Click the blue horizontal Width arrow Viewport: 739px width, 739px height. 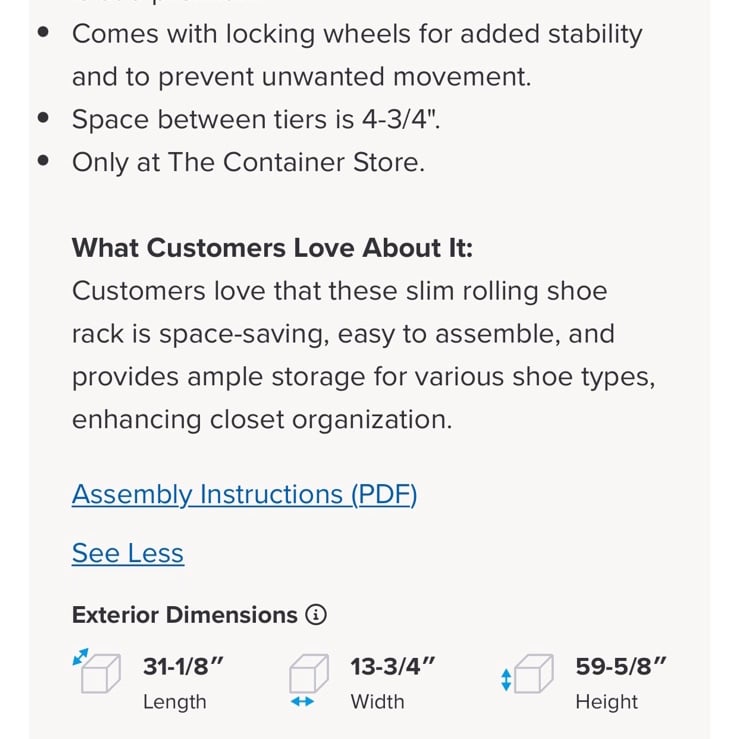point(302,702)
